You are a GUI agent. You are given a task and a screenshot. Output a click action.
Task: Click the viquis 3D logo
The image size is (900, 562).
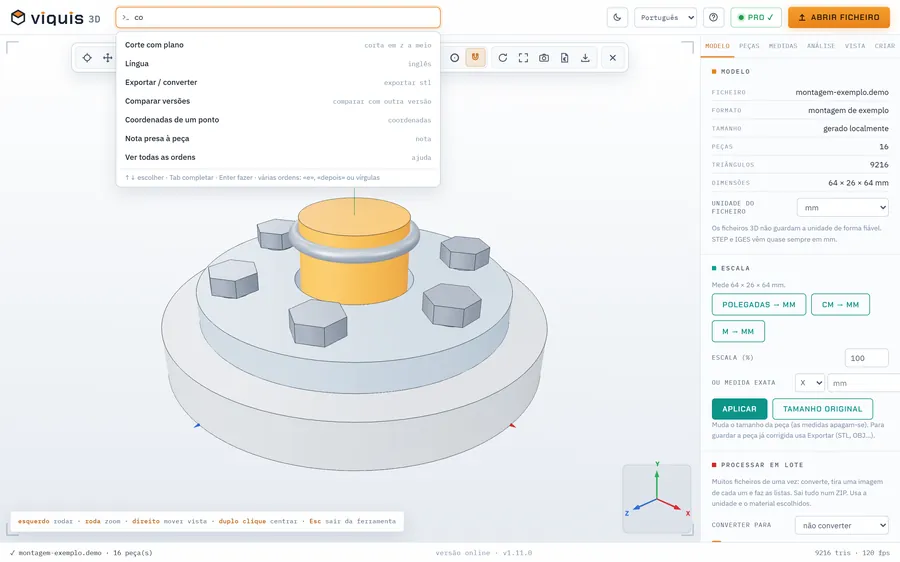click(56, 18)
